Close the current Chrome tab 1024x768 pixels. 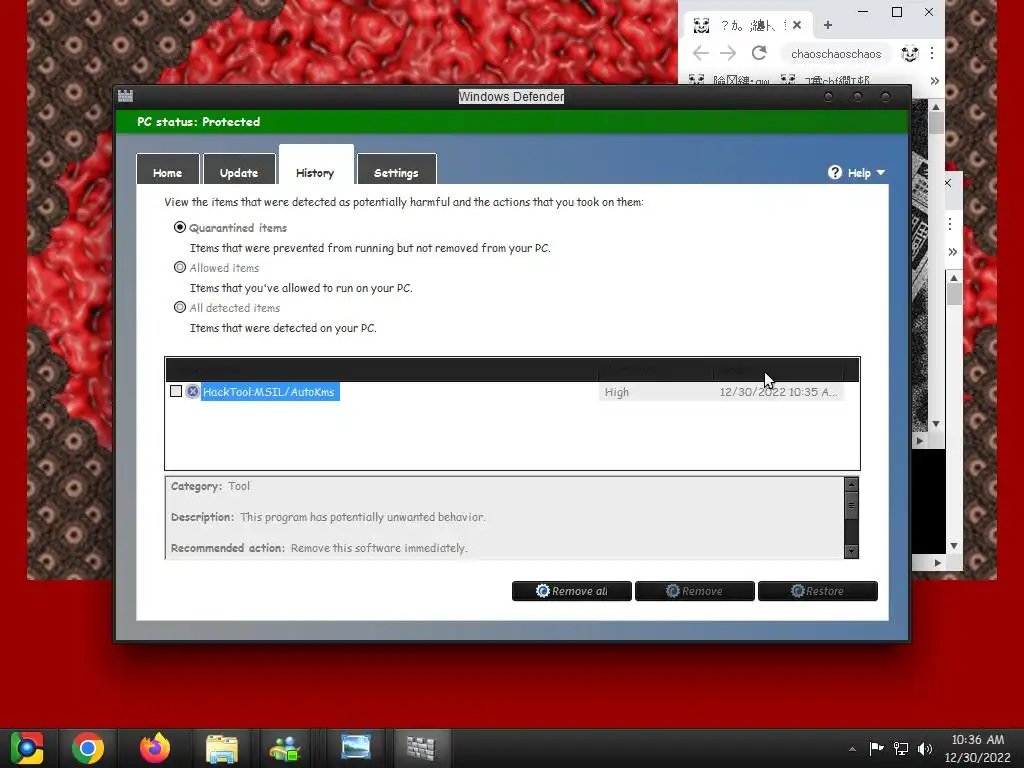pos(797,25)
